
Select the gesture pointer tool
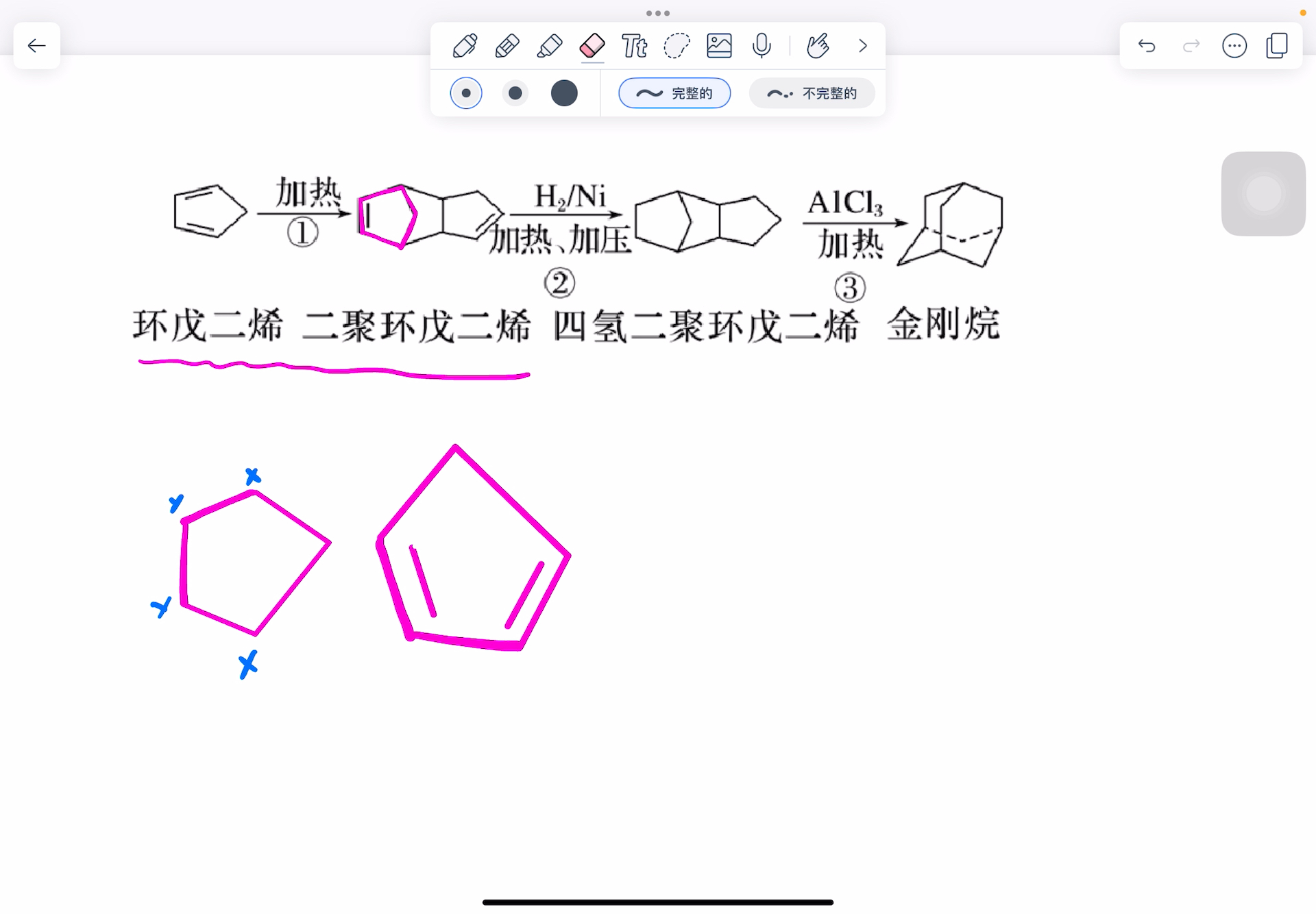click(818, 46)
